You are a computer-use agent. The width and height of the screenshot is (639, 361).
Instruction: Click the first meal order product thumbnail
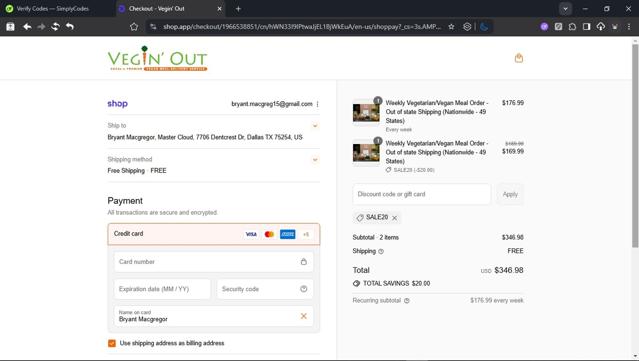coord(366,112)
